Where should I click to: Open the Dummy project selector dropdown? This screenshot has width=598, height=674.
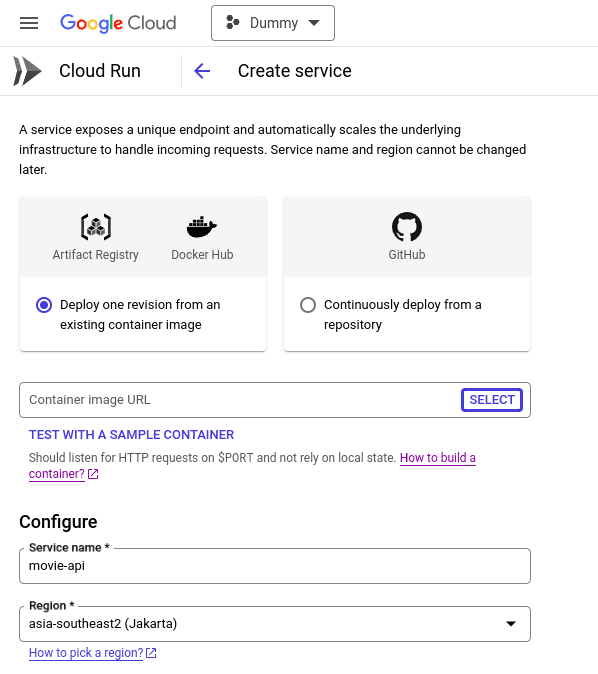273,23
